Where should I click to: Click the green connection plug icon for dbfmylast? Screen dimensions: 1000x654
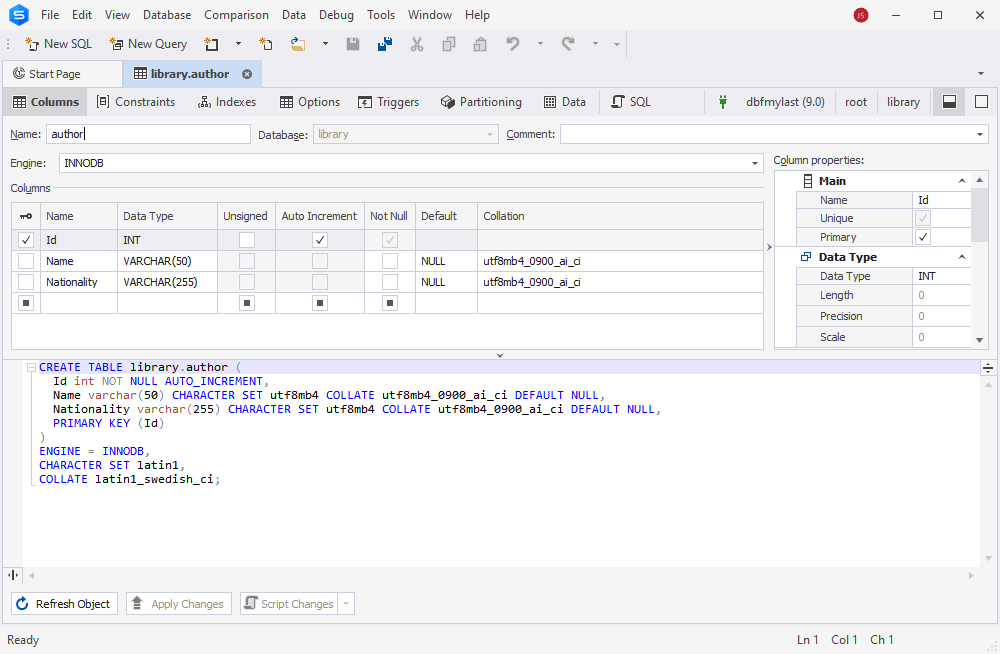(x=722, y=101)
